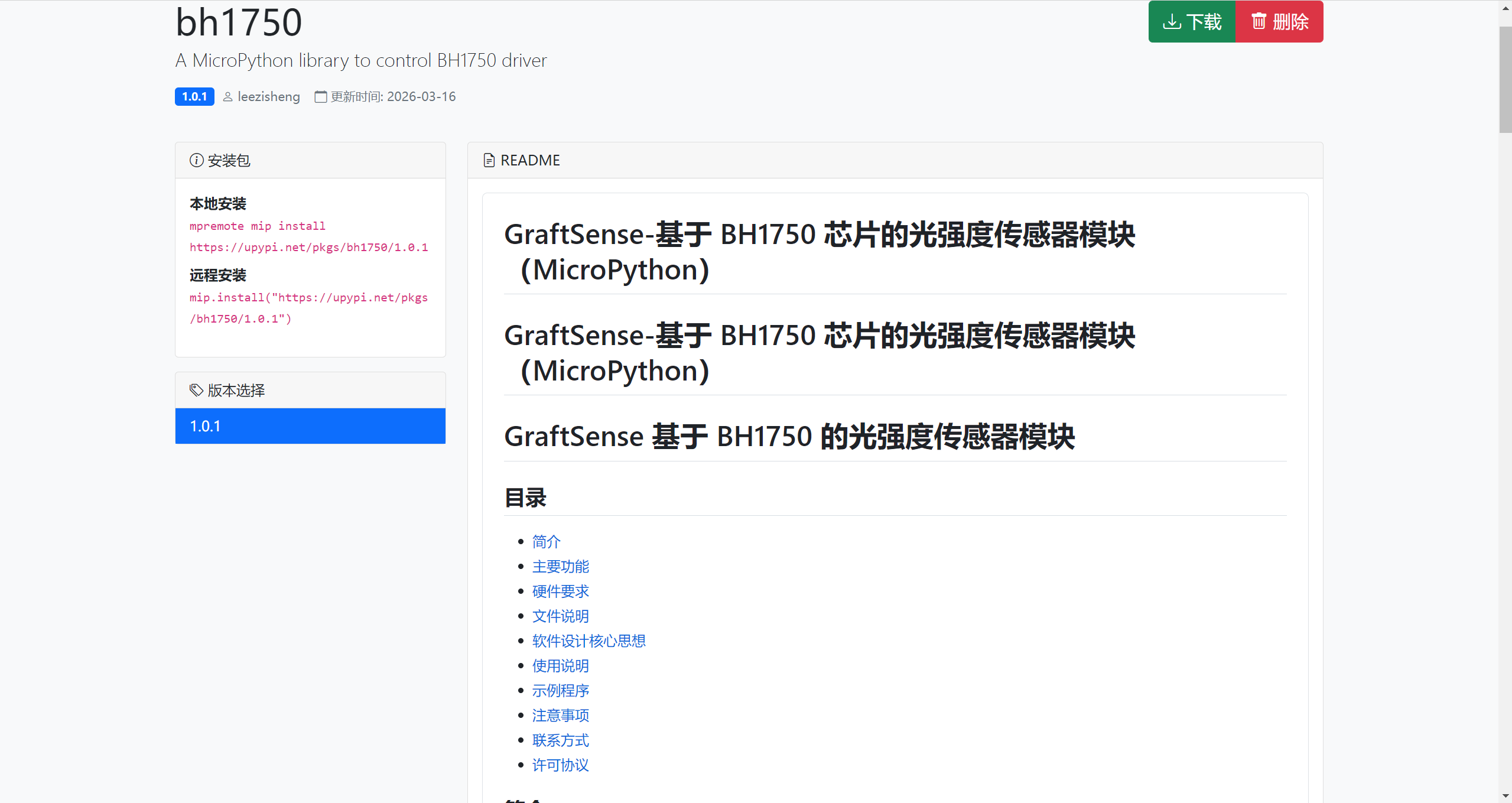Open the 硬件要求 link
The width and height of the screenshot is (1512, 803).
pyautogui.click(x=561, y=591)
